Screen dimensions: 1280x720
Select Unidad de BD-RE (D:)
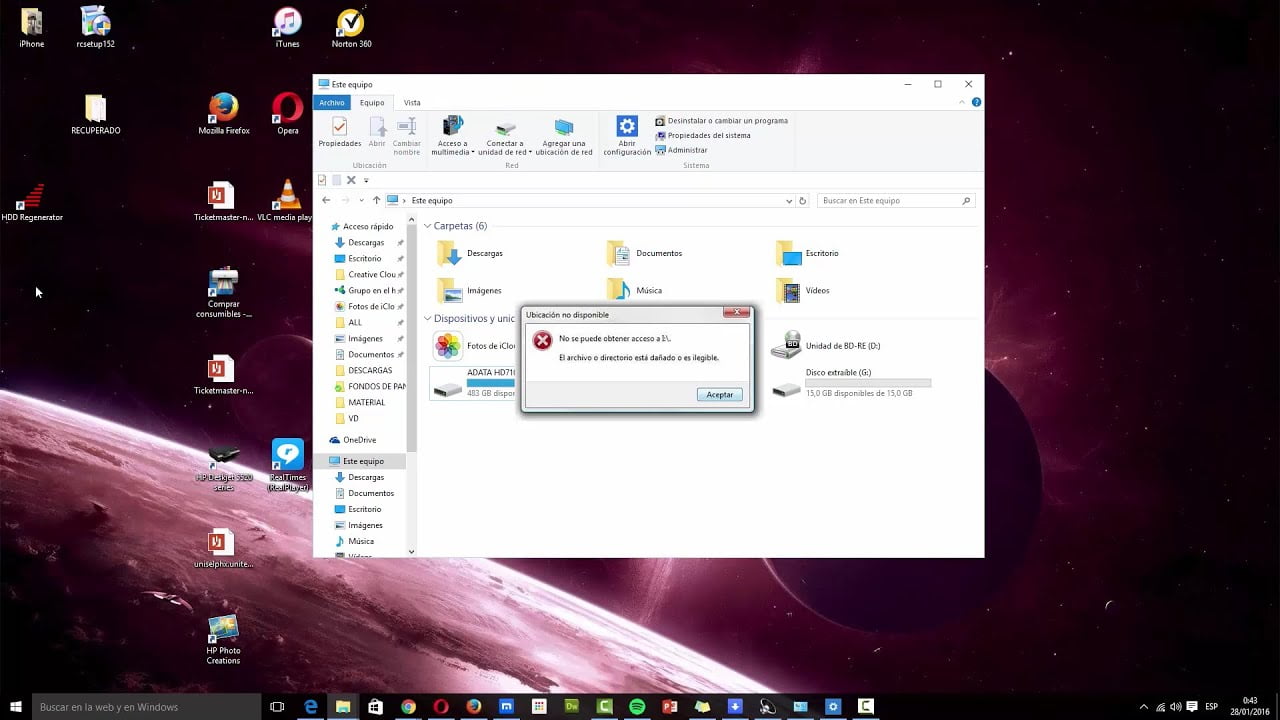[826, 345]
